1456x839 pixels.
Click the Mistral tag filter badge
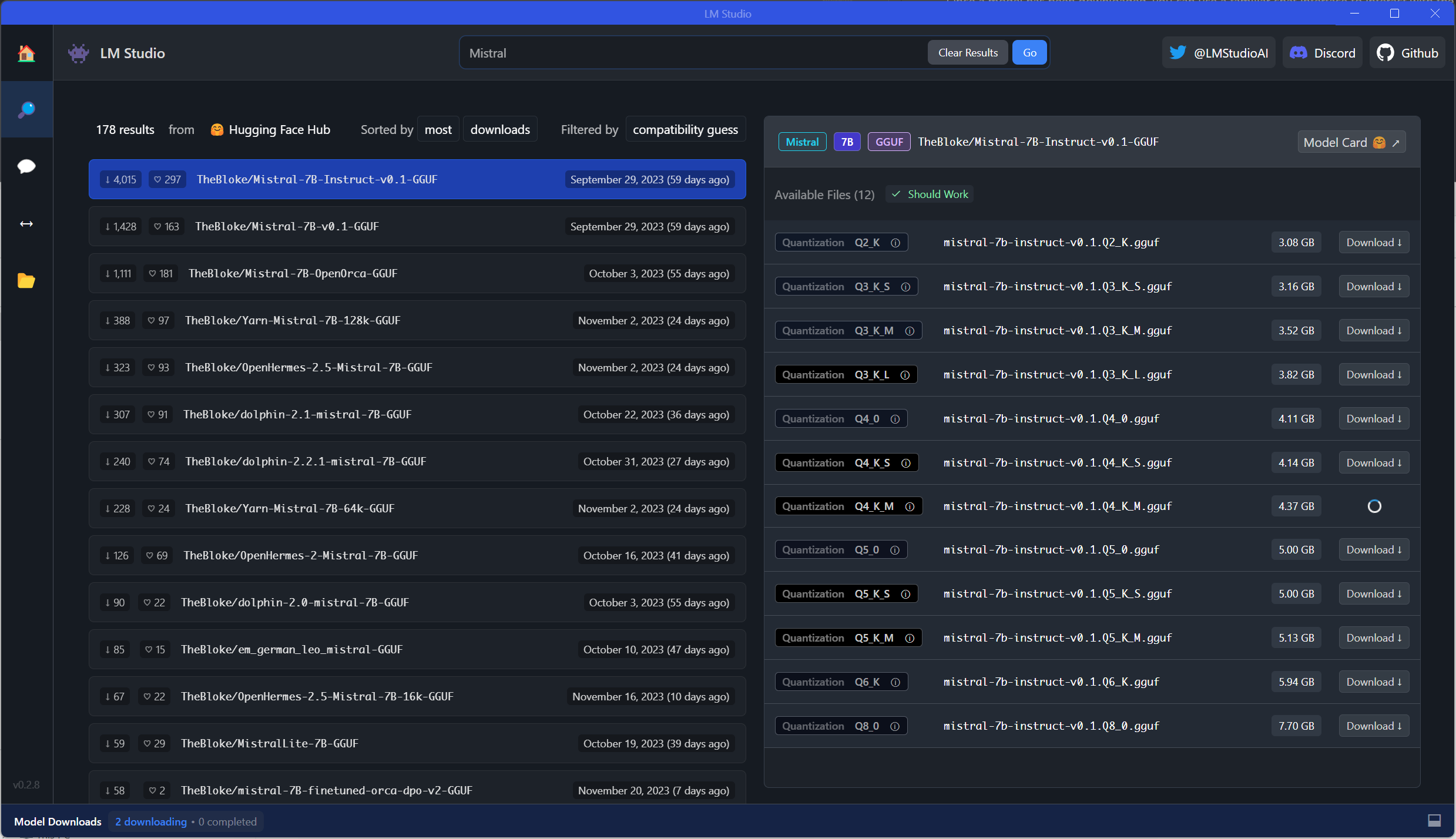802,141
